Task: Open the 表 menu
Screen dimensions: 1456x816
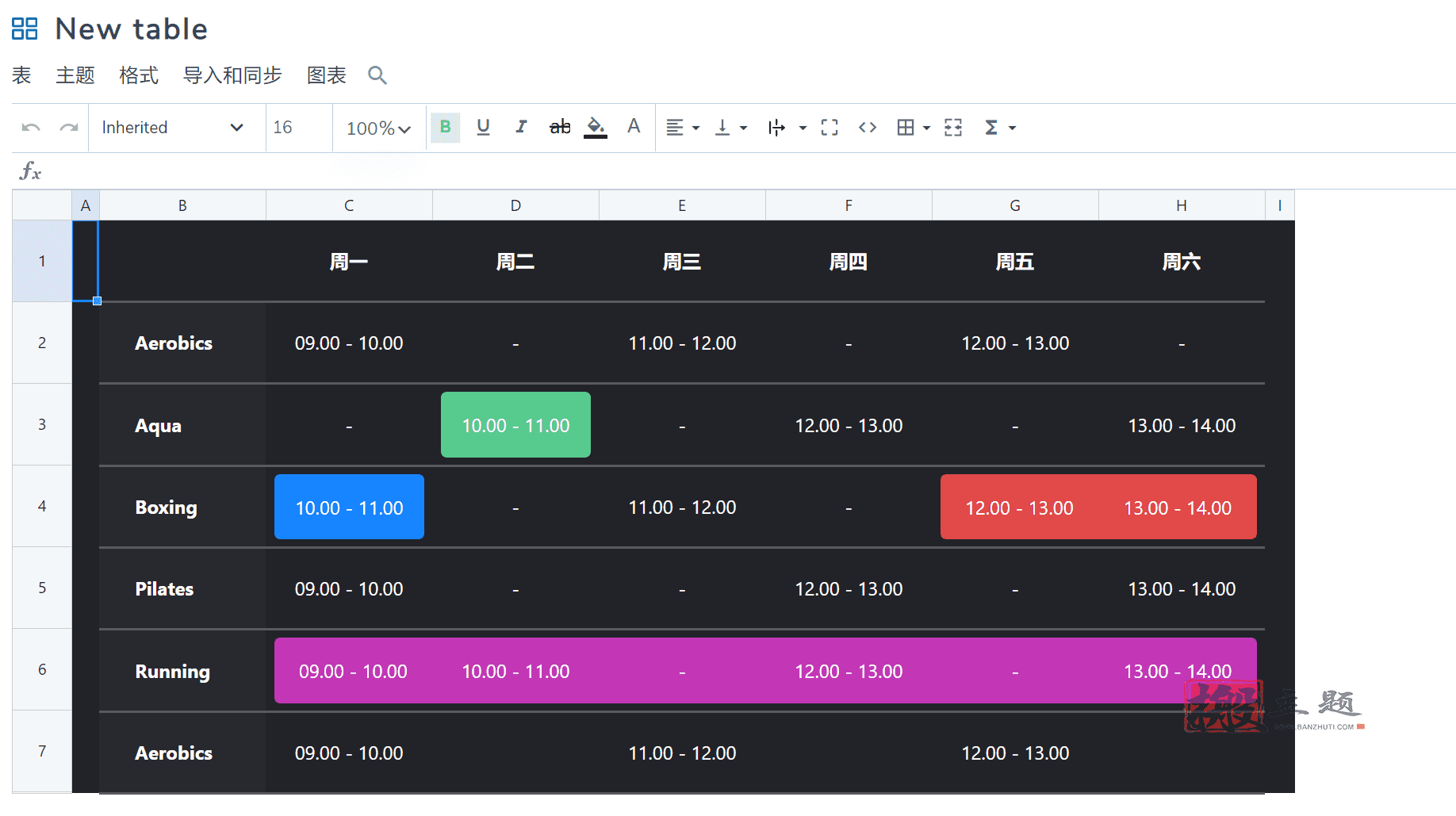Action: (22, 75)
